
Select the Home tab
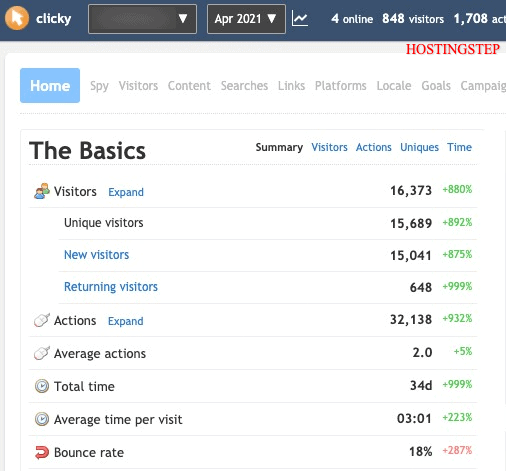(x=50, y=85)
